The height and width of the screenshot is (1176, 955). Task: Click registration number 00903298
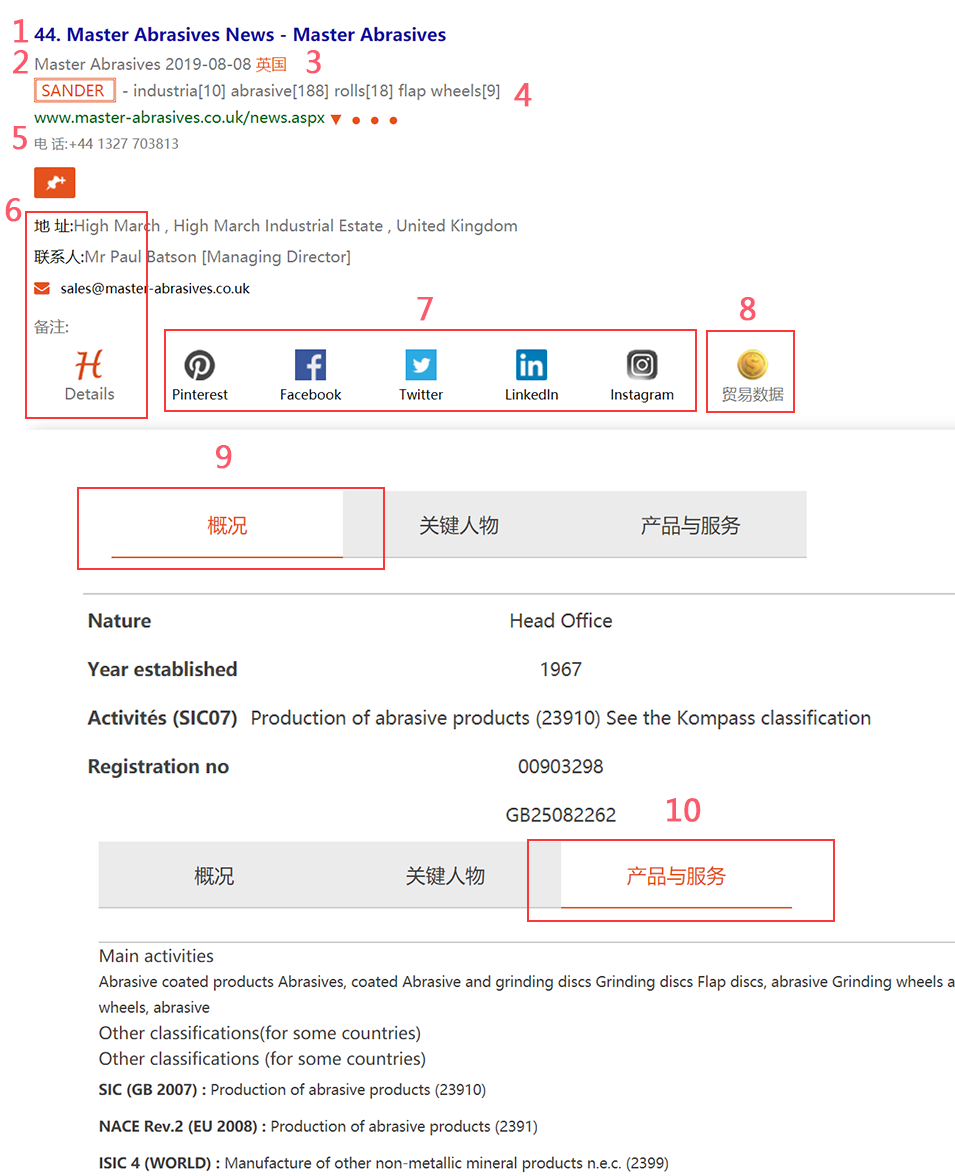point(561,766)
